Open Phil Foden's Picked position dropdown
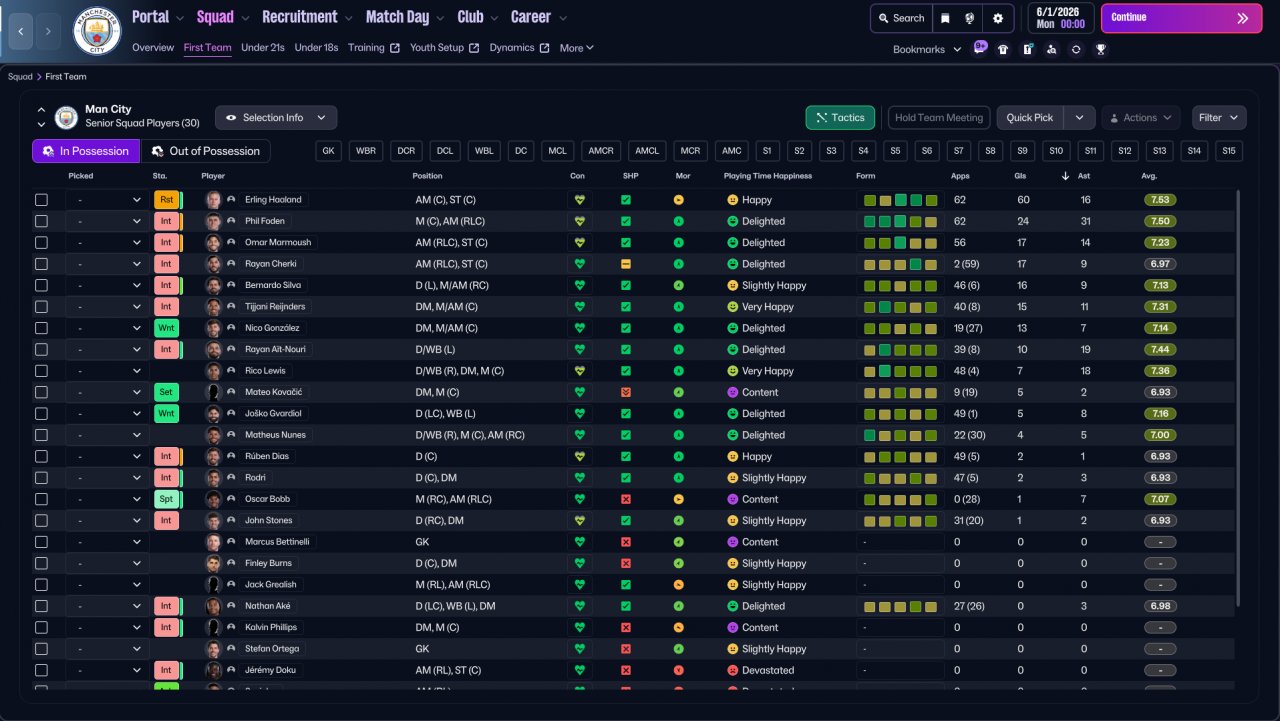Image resolution: width=1280 pixels, height=721 pixels. tap(107, 221)
